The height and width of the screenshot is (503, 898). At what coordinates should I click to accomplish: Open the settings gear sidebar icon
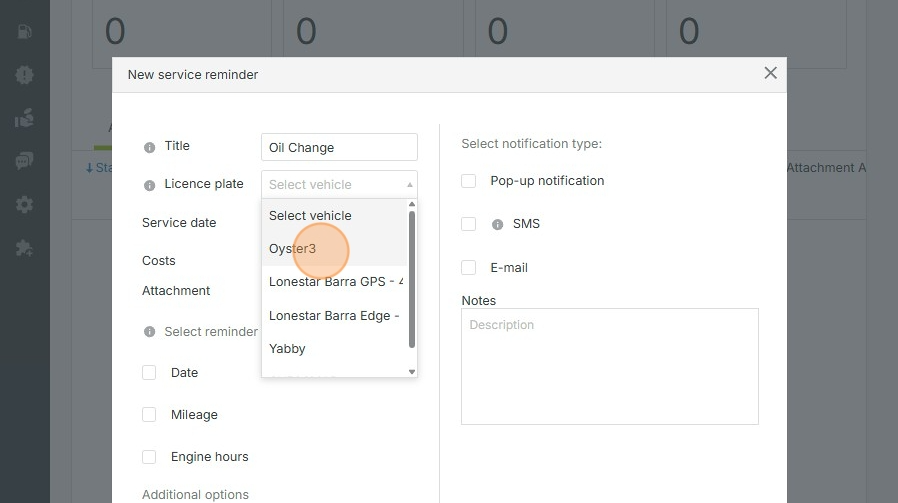coord(24,205)
